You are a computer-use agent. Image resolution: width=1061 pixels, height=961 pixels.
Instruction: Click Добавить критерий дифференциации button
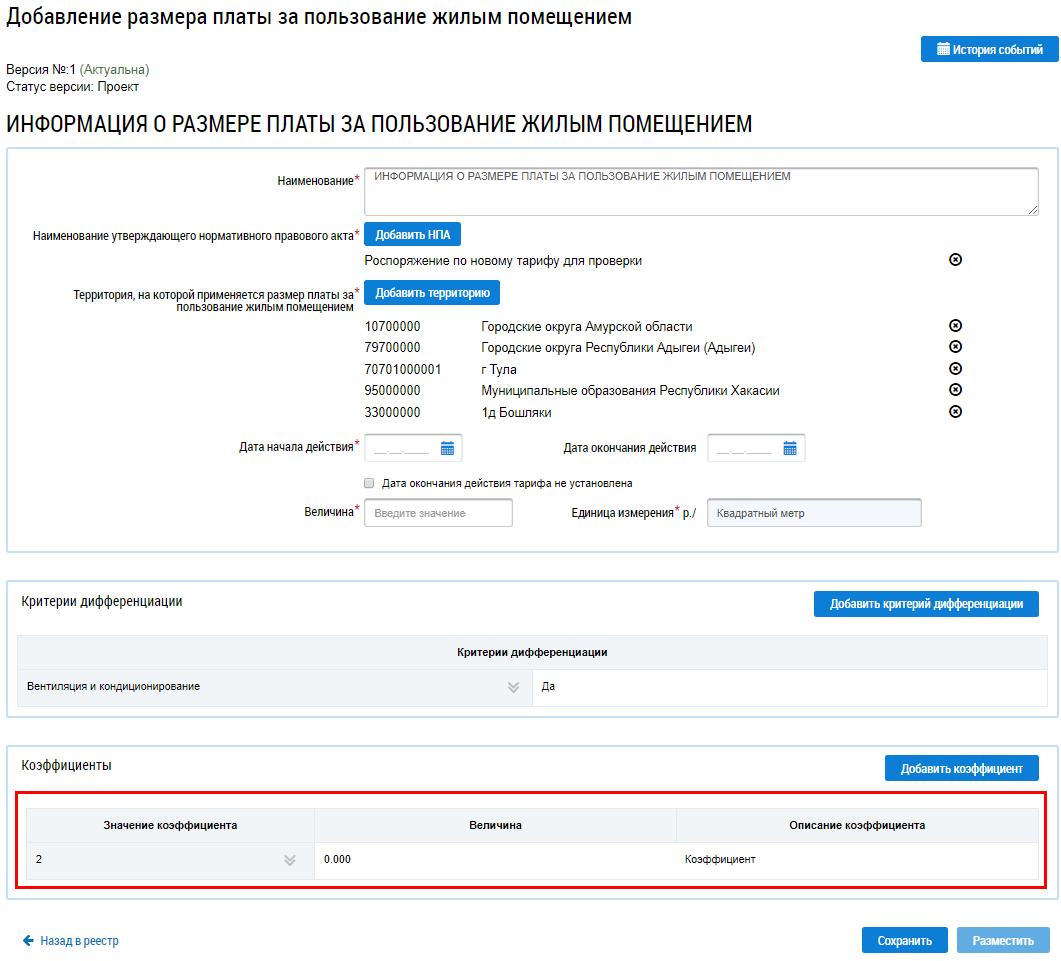tap(926, 604)
